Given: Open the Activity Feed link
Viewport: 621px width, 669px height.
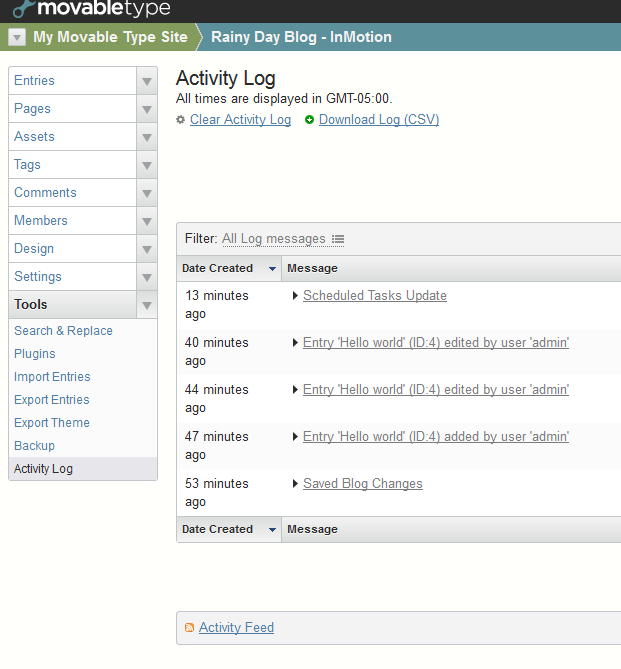Looking at the screenshot, I should click(x=236, y=628).
